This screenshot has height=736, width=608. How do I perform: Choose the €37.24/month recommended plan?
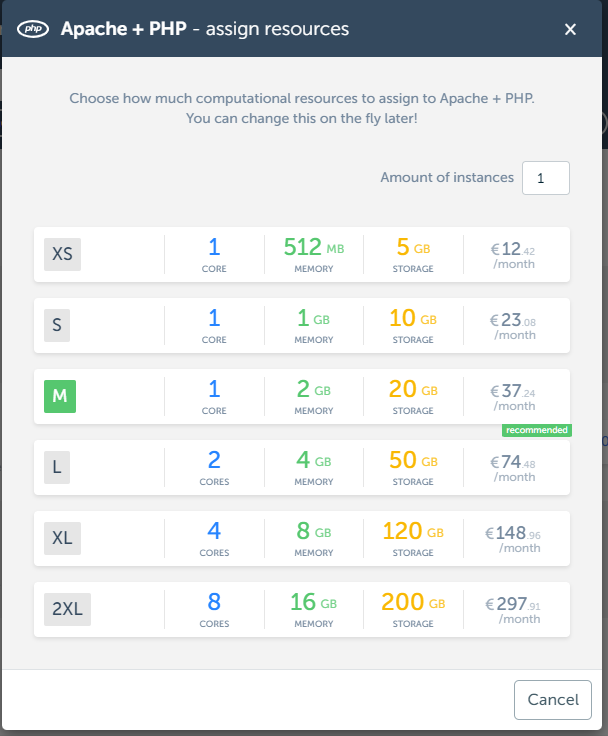513,397
